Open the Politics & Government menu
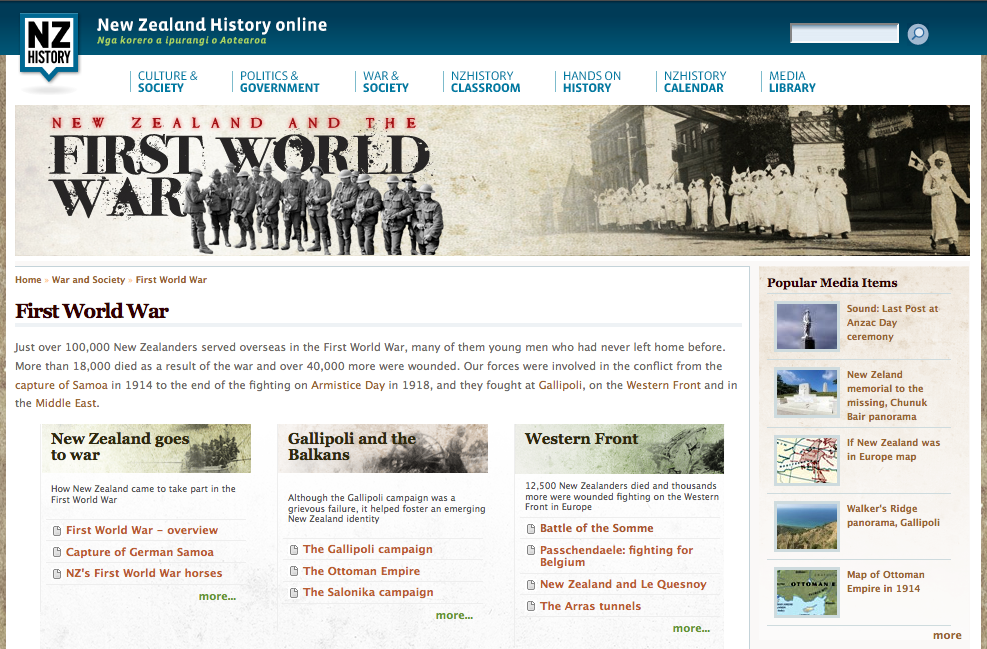 coord(279,82)
